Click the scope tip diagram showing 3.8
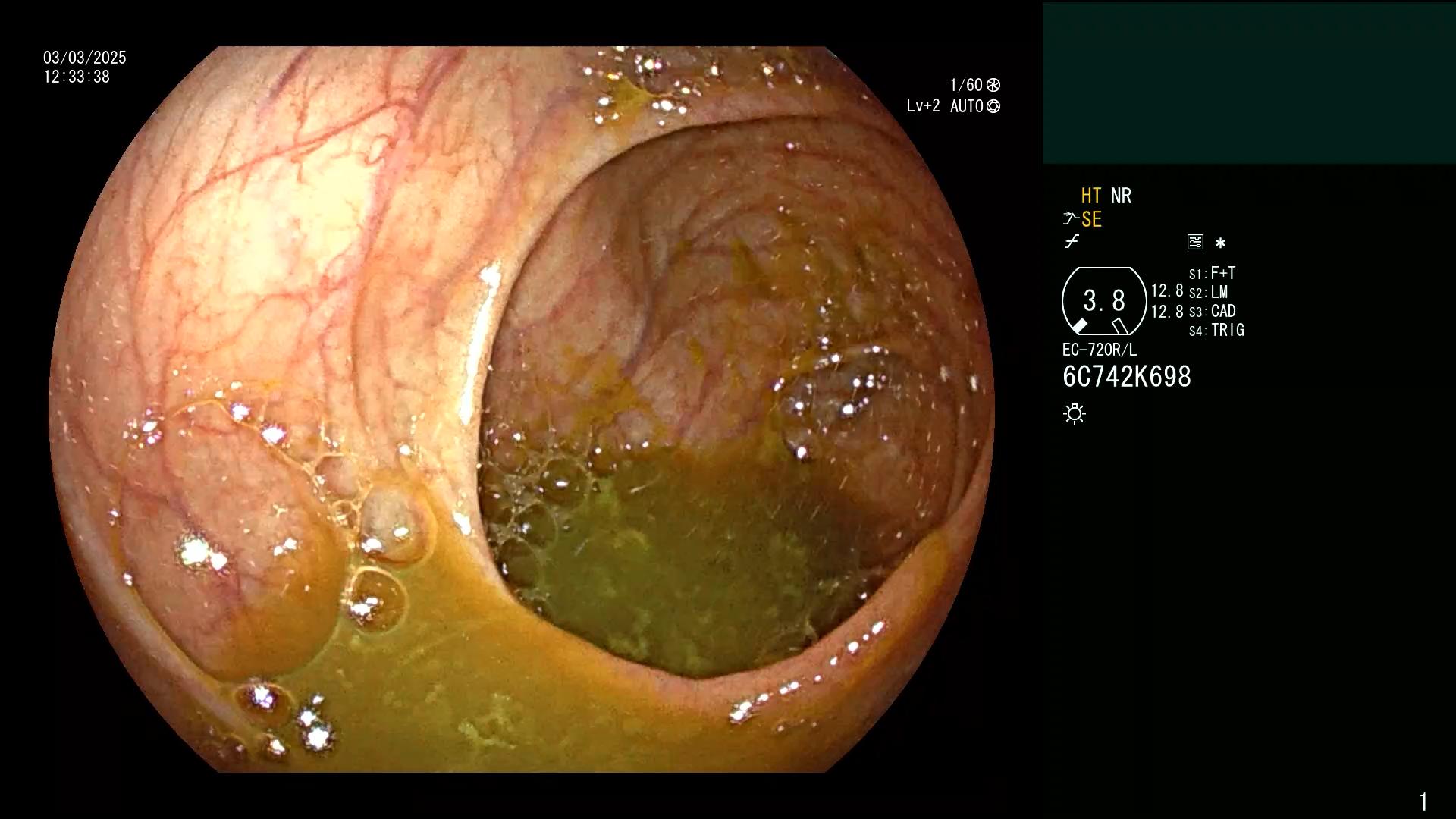This screenshot has width=1456, height=819. (1104, 301)
